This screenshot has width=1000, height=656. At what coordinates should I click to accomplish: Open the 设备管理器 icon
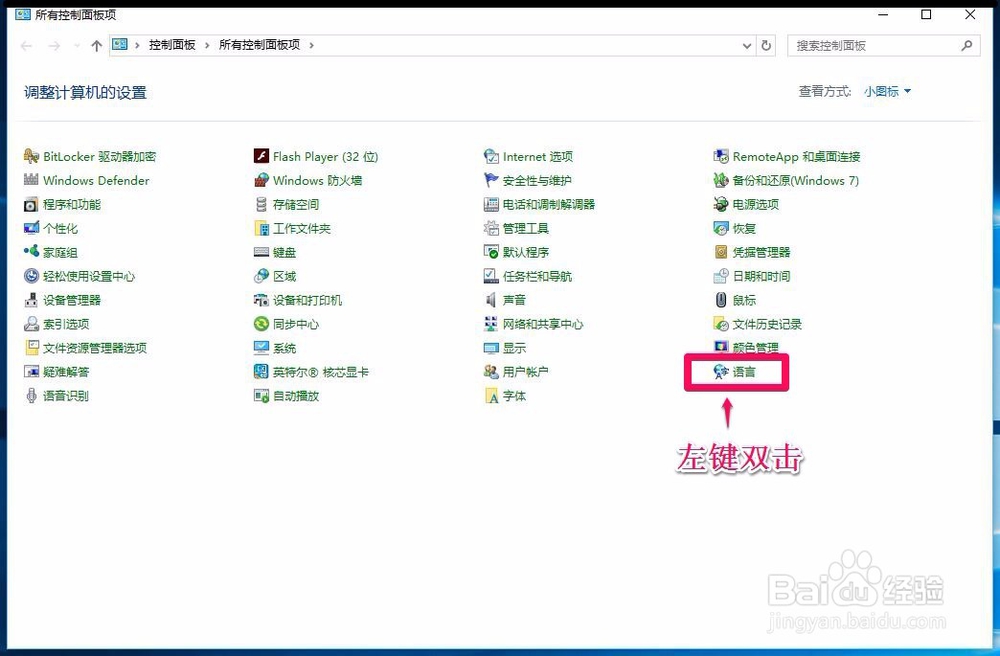31,300
